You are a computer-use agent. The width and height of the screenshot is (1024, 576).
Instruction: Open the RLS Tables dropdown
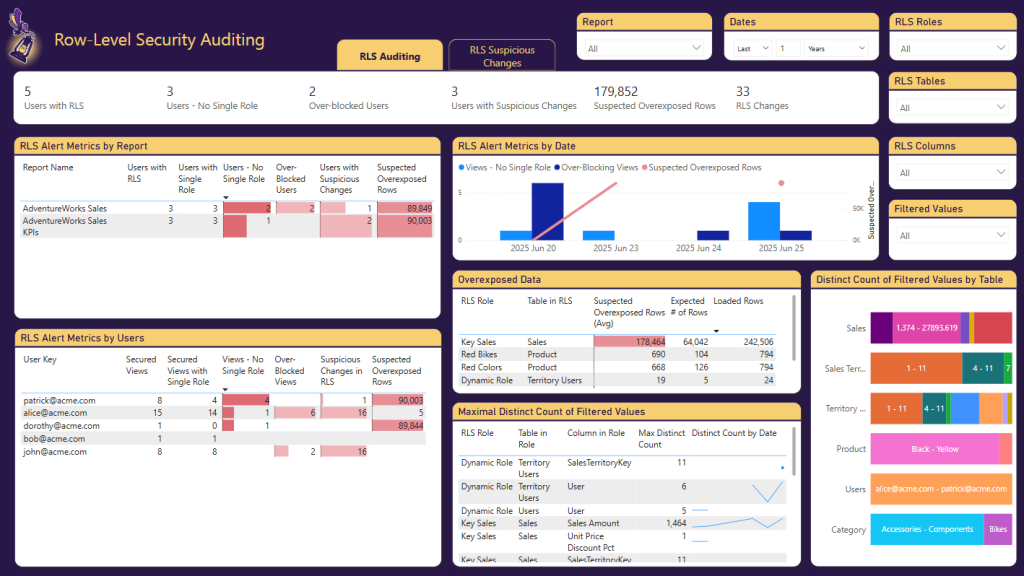952,108
